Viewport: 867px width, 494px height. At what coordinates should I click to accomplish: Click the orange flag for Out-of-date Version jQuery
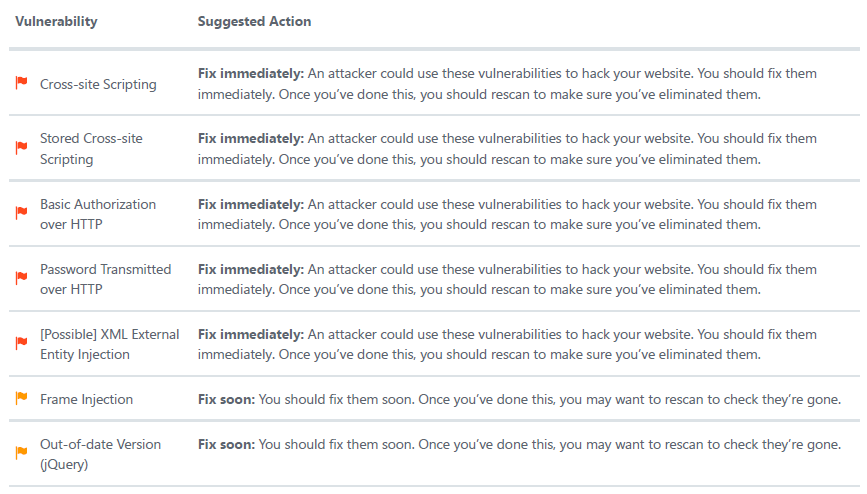(22, 453)
